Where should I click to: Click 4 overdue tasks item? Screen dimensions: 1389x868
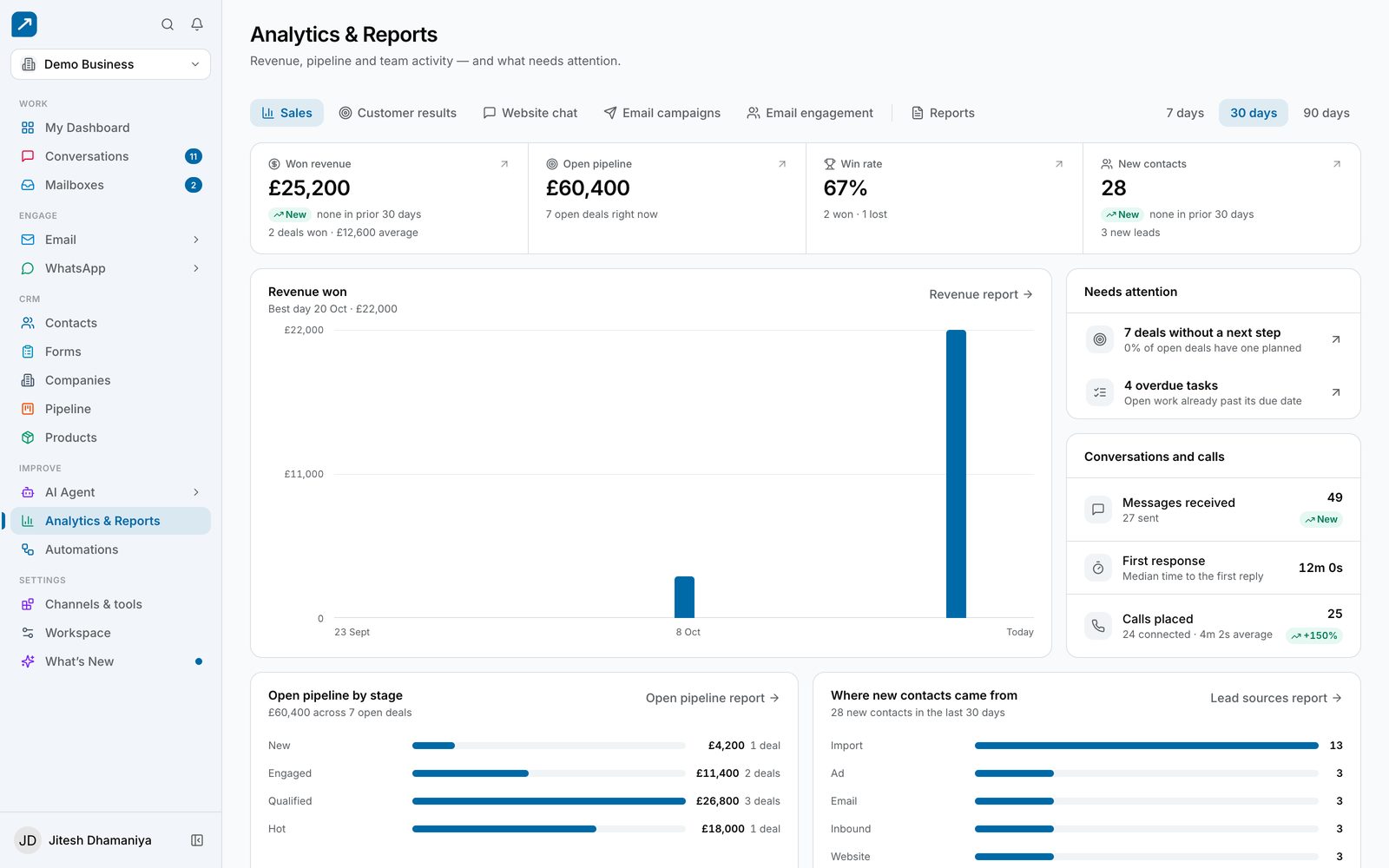click(1214, 392)
